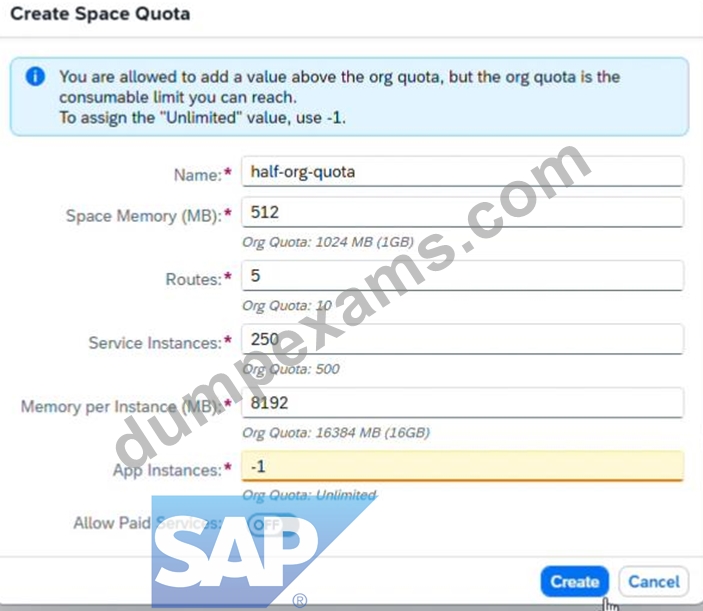Focus the Name field containing half-org-quota
Image resolution: width=703 pixels, height=611 pixels.
tap(462, 171)
